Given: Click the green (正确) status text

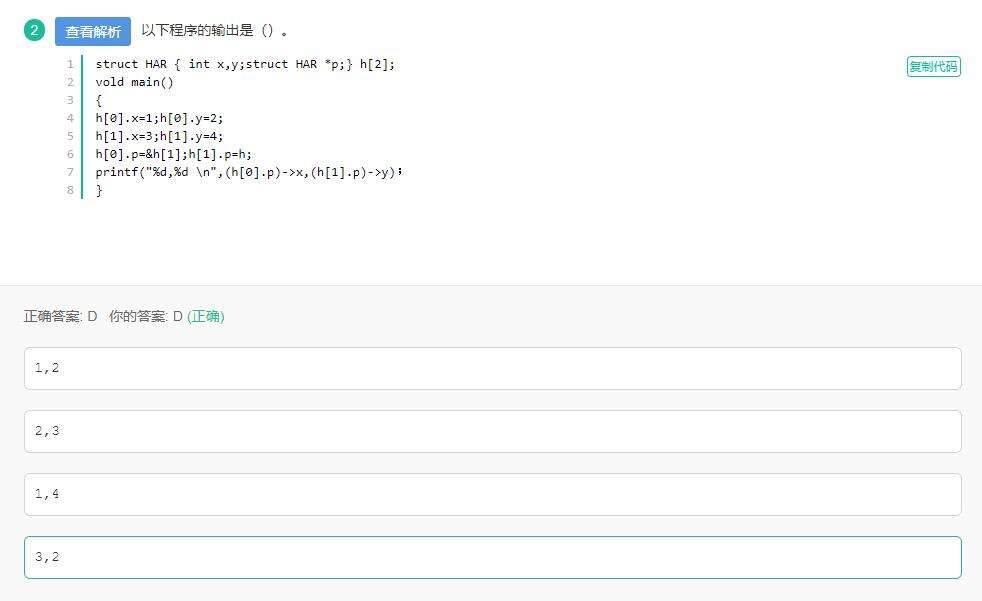Looking at the screenshot, I should [206, 316].
